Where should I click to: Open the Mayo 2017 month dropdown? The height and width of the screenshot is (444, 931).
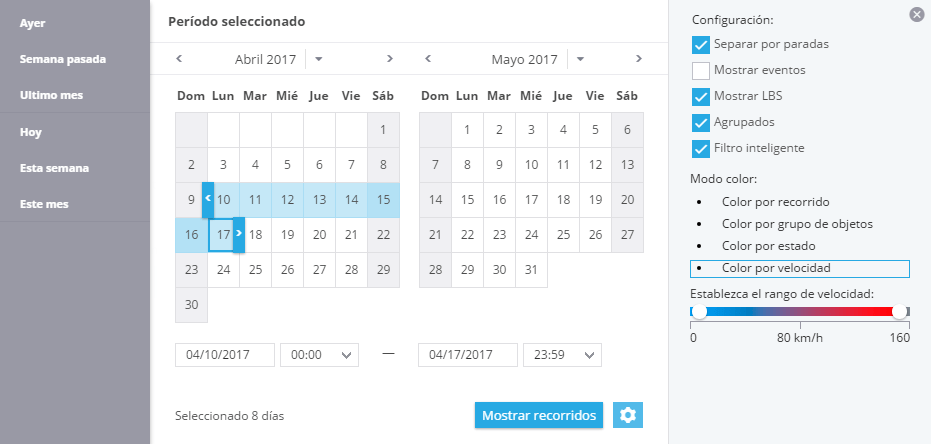click(580, 59)
